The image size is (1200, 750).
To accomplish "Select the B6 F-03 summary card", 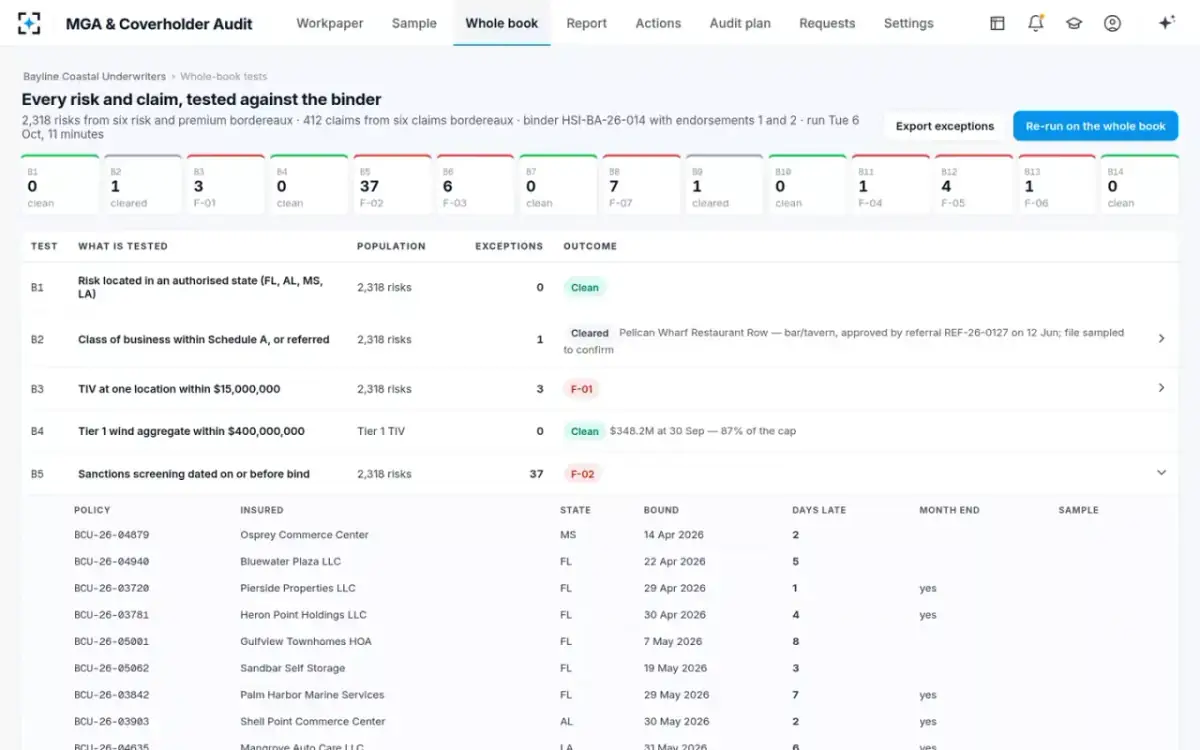I will pos(475,185).
